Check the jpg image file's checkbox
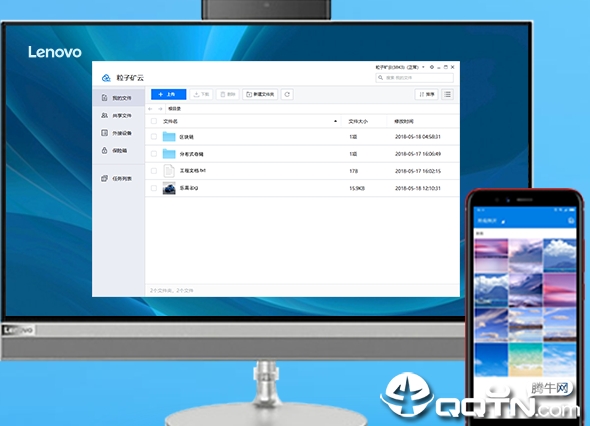Screen dimensions: 590x426 point(154,188)
